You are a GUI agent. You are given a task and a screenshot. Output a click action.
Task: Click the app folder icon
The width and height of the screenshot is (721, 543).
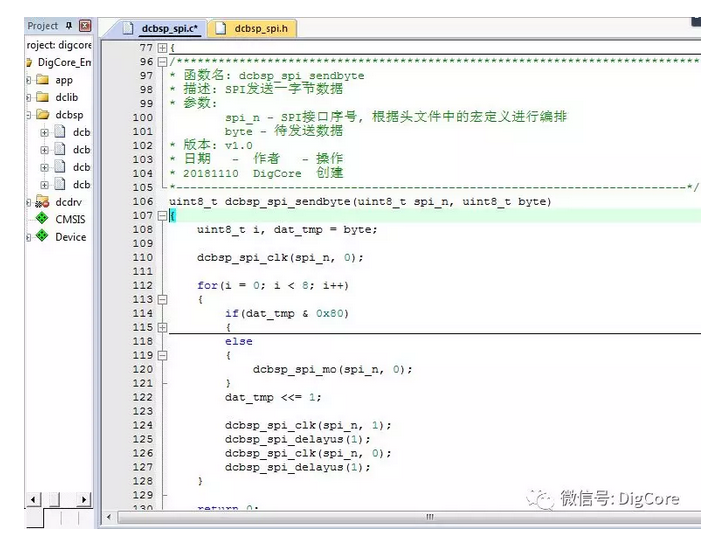click(43, 80)
